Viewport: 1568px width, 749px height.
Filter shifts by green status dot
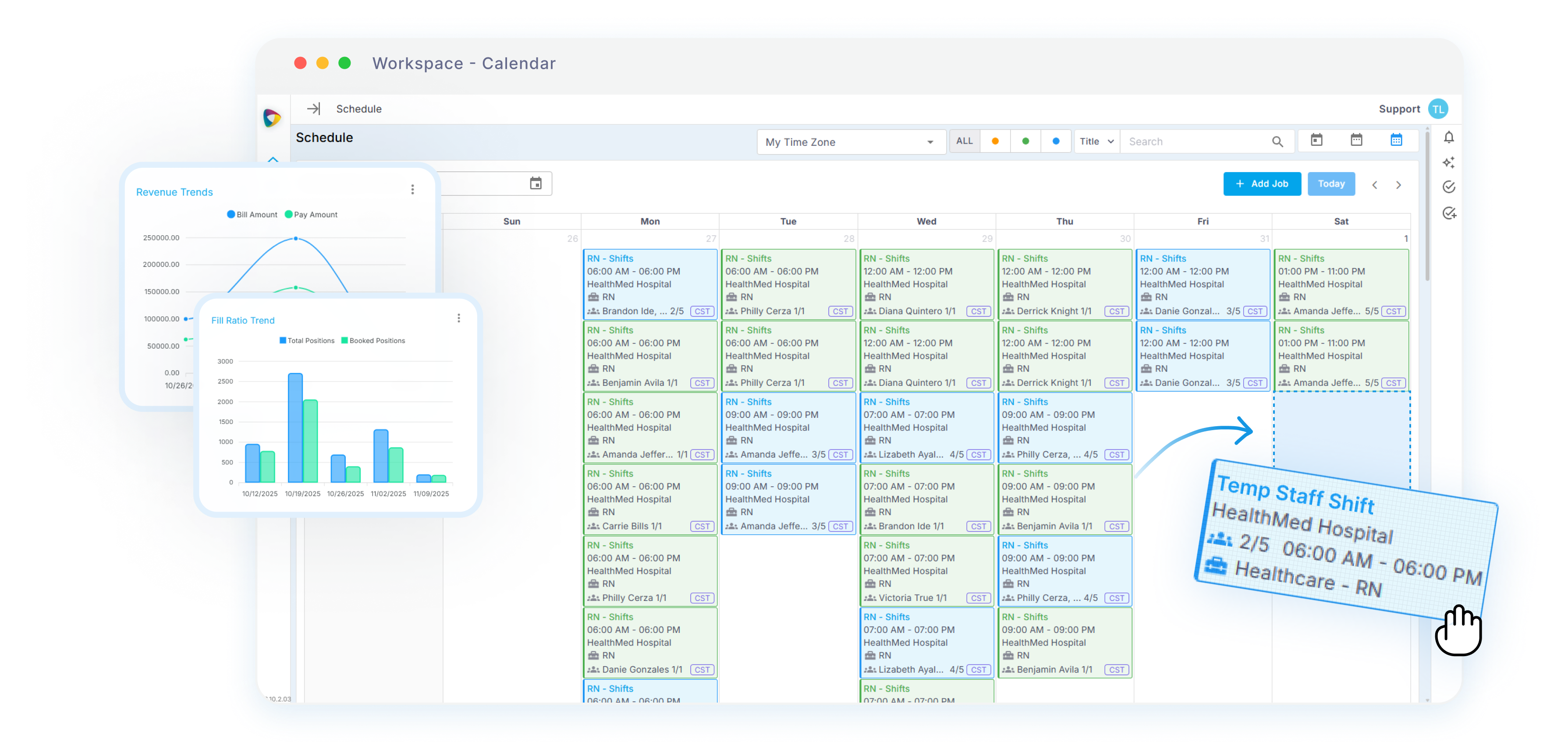point(1025,141)
